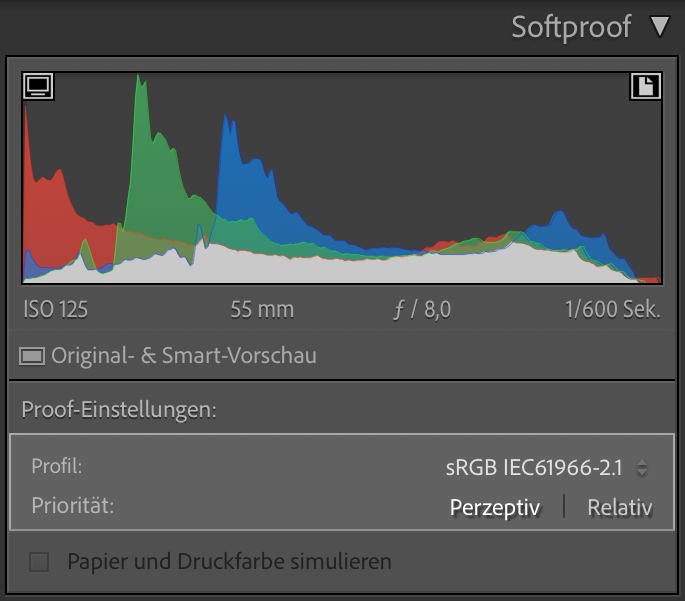Toggle the monitor gamut warning icon
Image resolution: width=685 pixels, height=601 pixels.
38,86
